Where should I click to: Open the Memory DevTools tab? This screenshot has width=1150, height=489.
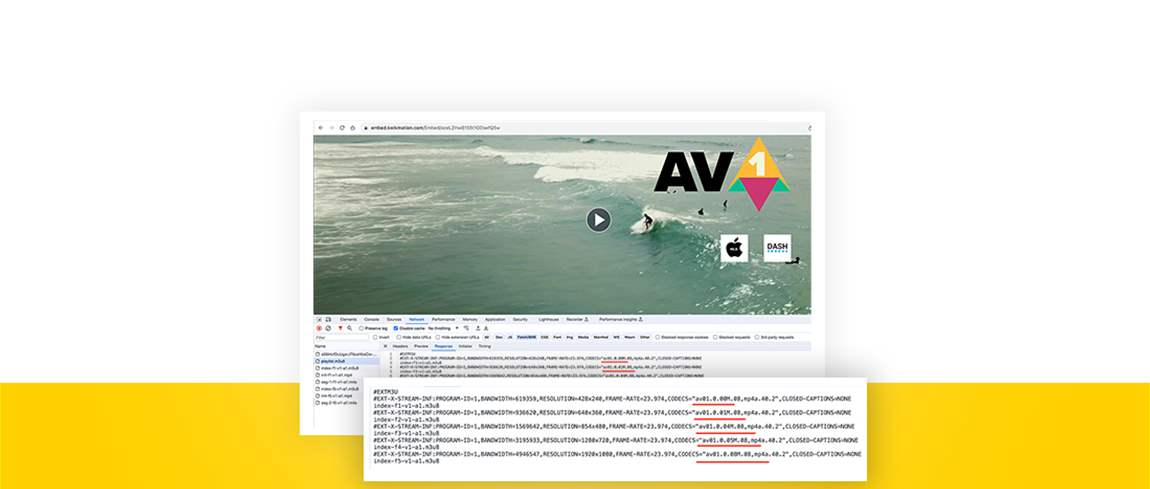click(470, 320)
